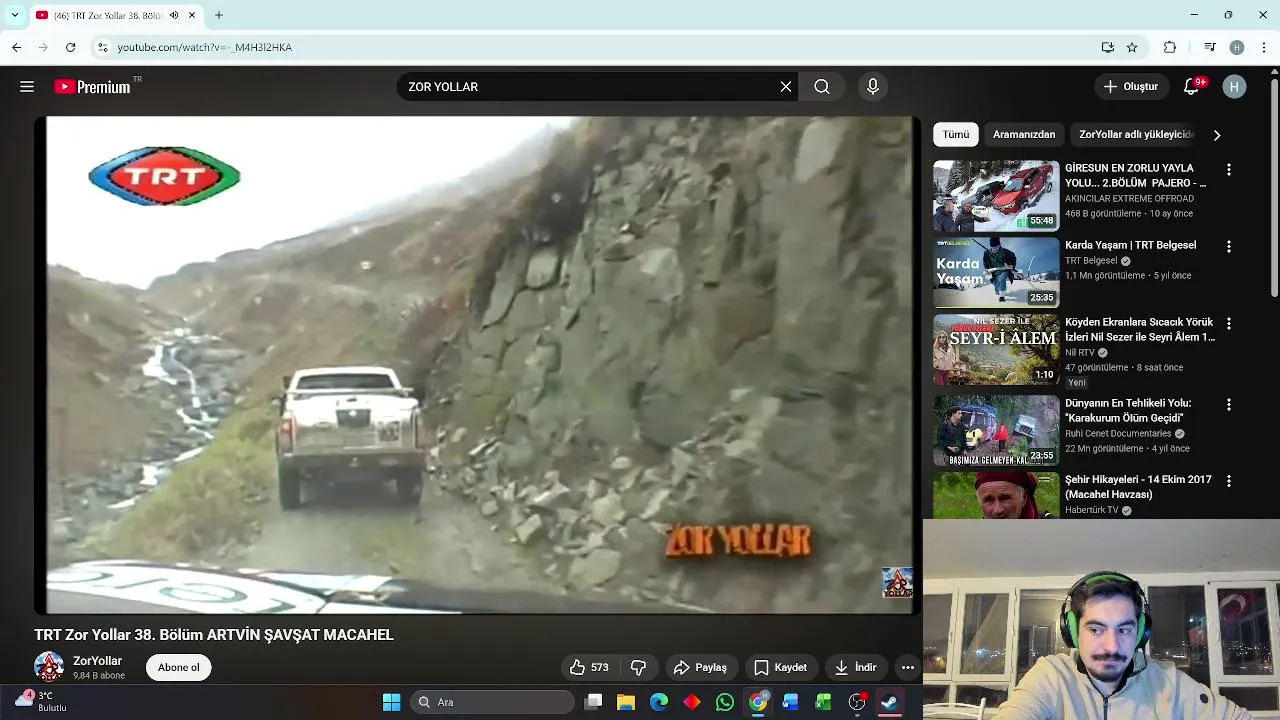Open the notifications bell
Image resolution: width=1280 pixels, height=720 pixels.
point(1192,87)
